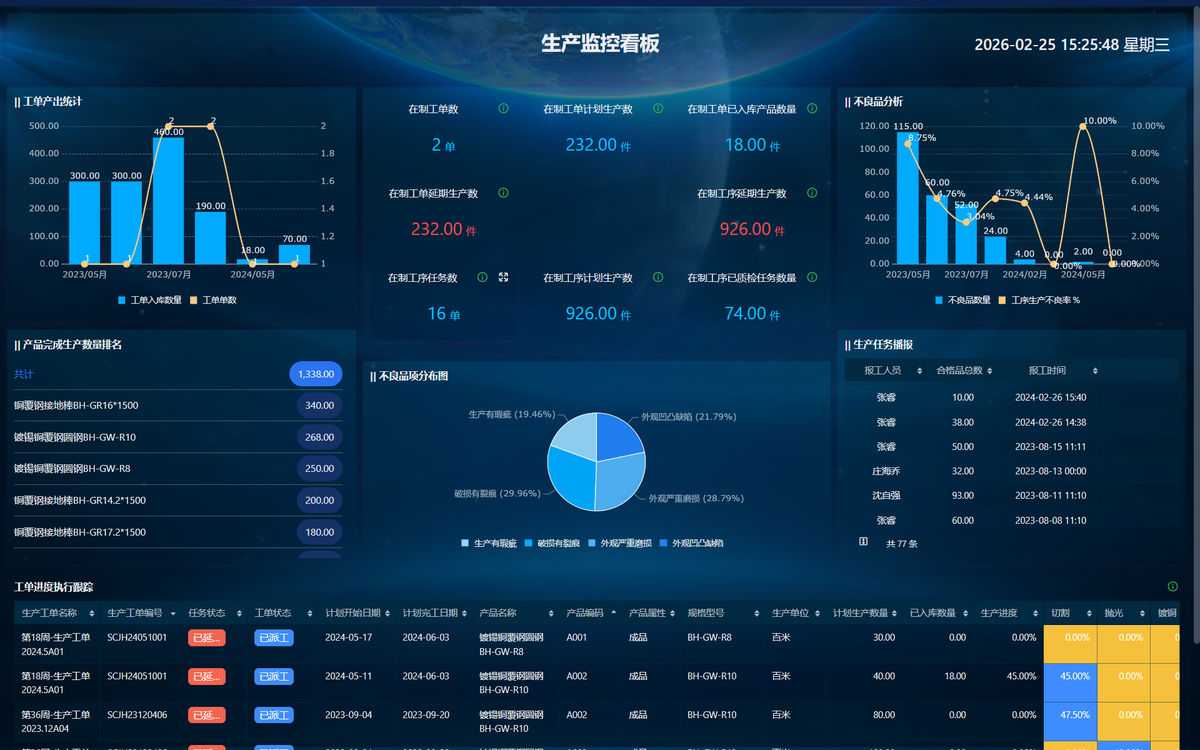Toggle 工序生产不良率 % legend series
Viewport: 1200px width, 750px height.
(1039, 300)
